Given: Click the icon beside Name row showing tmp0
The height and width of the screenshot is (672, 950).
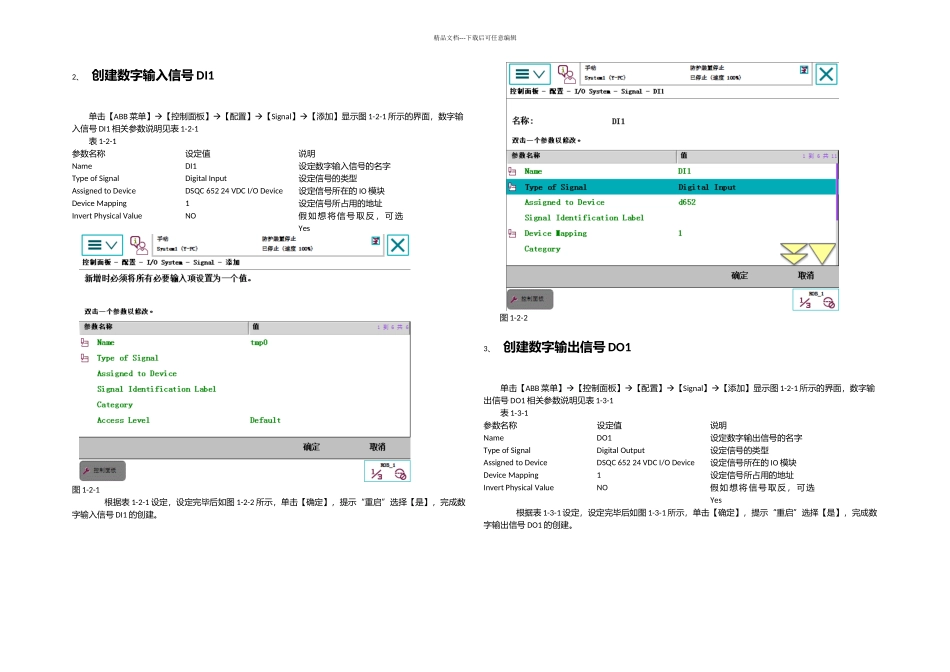Looking at the screenshot, I should [x=85, y=342].
